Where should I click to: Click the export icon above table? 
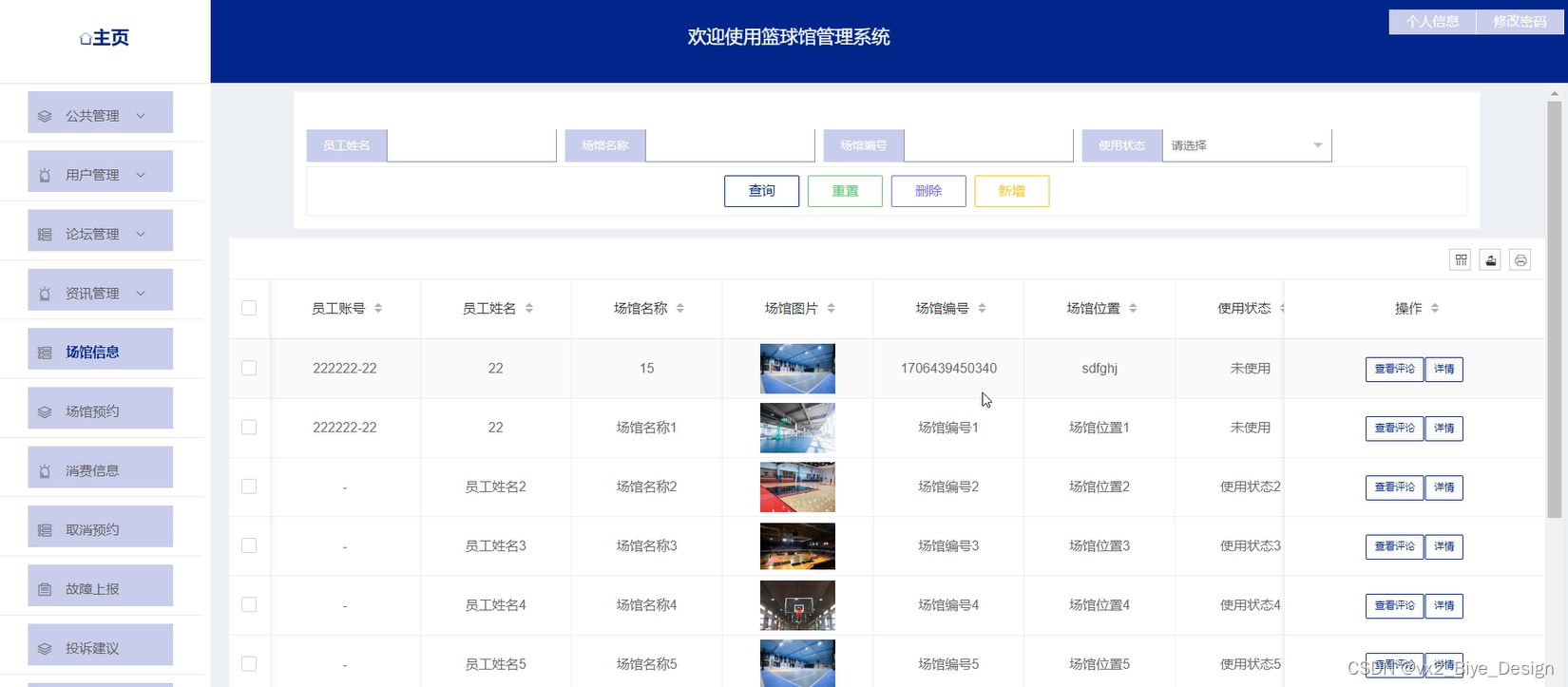pos(1490,259)
